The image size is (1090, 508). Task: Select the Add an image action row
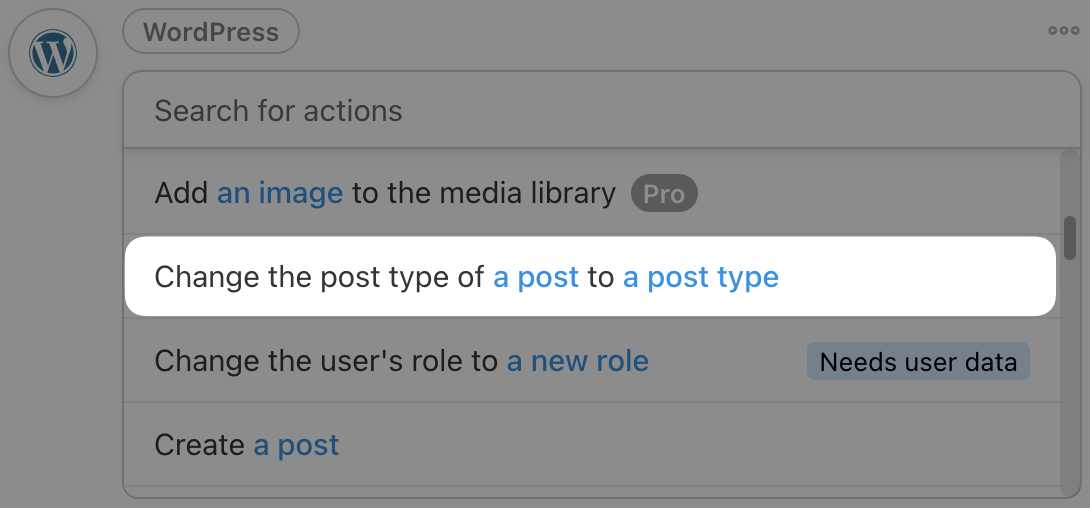[x=590, y=193]
